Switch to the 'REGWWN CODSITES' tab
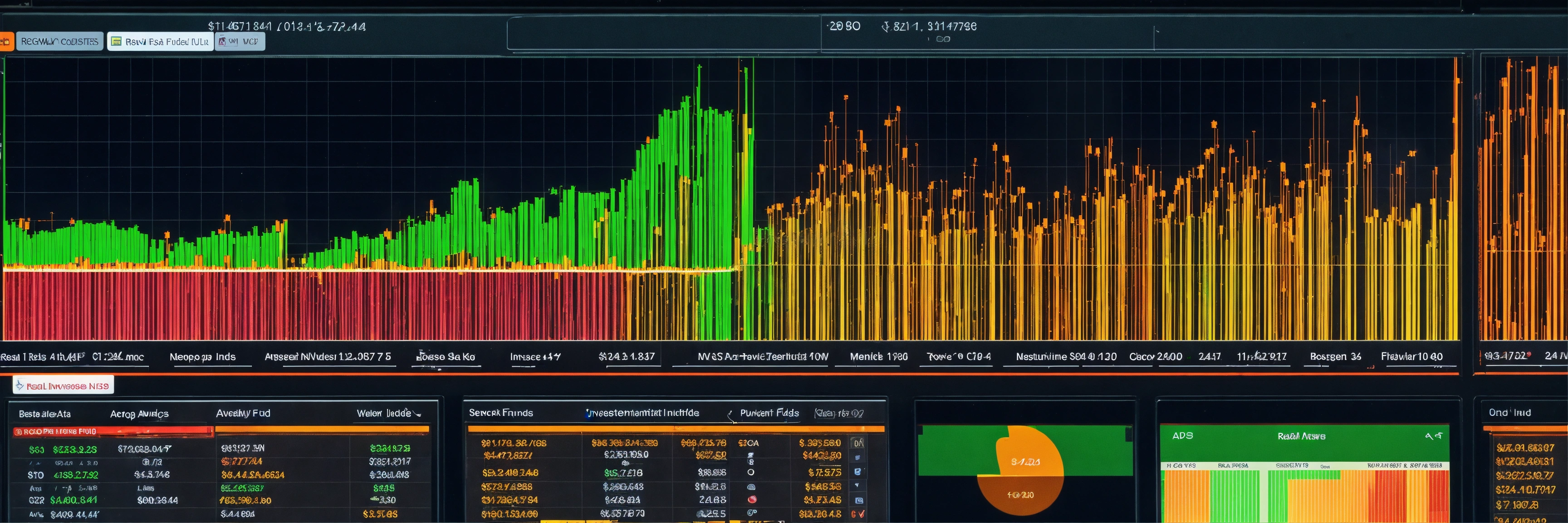The image size is (1568, 523). (x=59, y=41)
